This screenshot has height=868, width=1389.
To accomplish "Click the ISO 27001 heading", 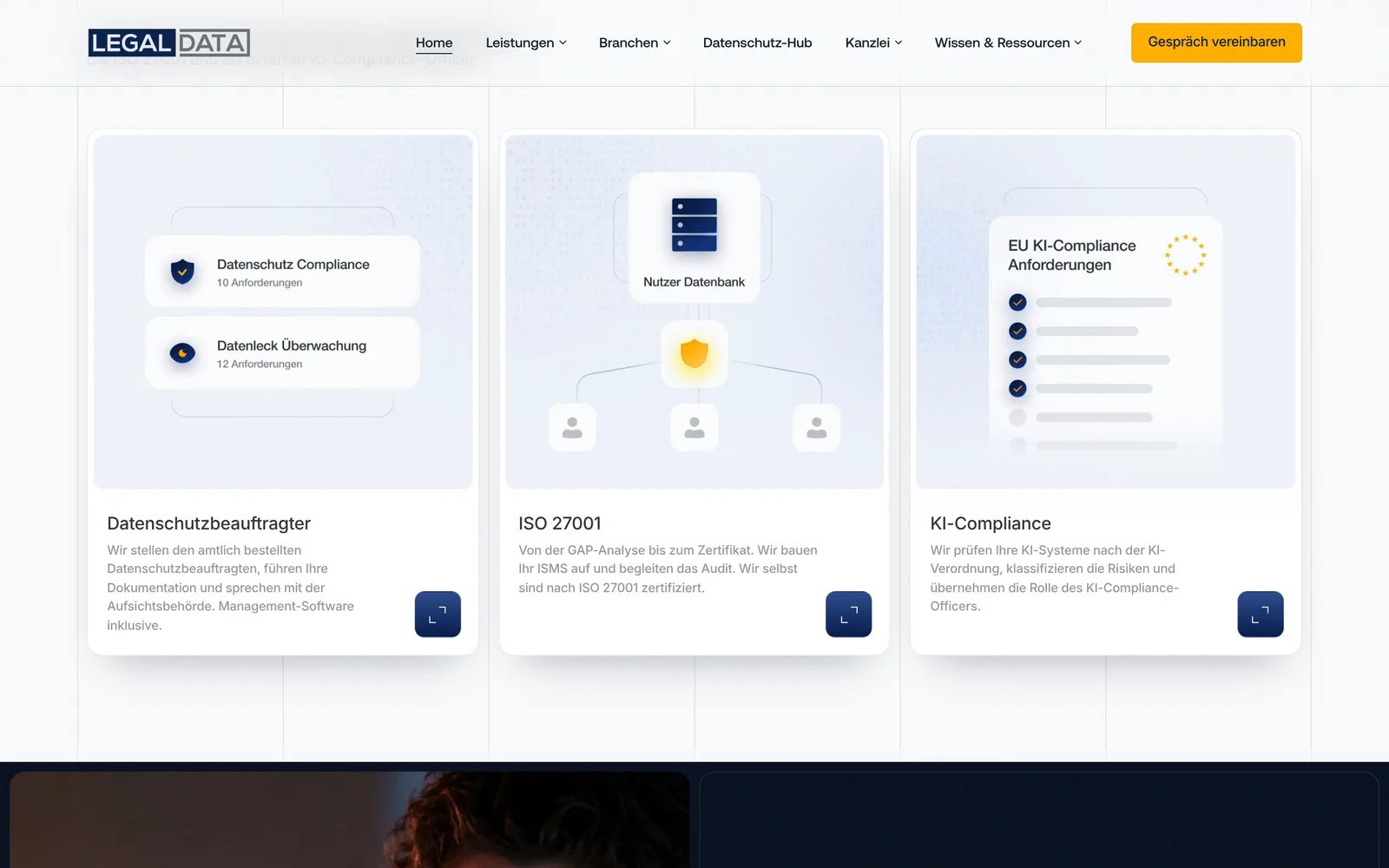I will 560,523.
